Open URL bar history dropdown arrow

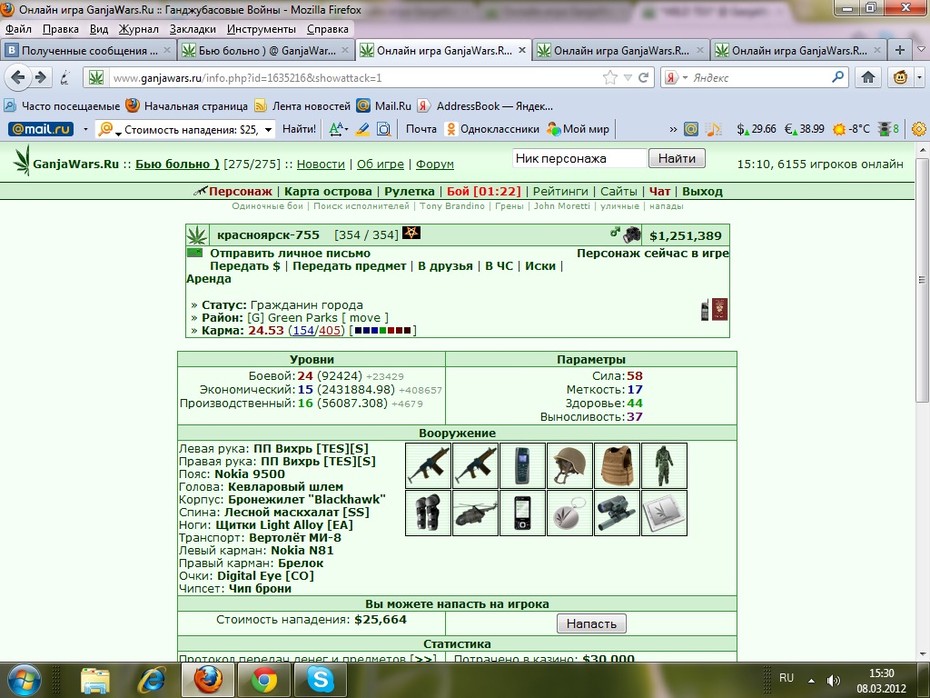pos(628,78)
